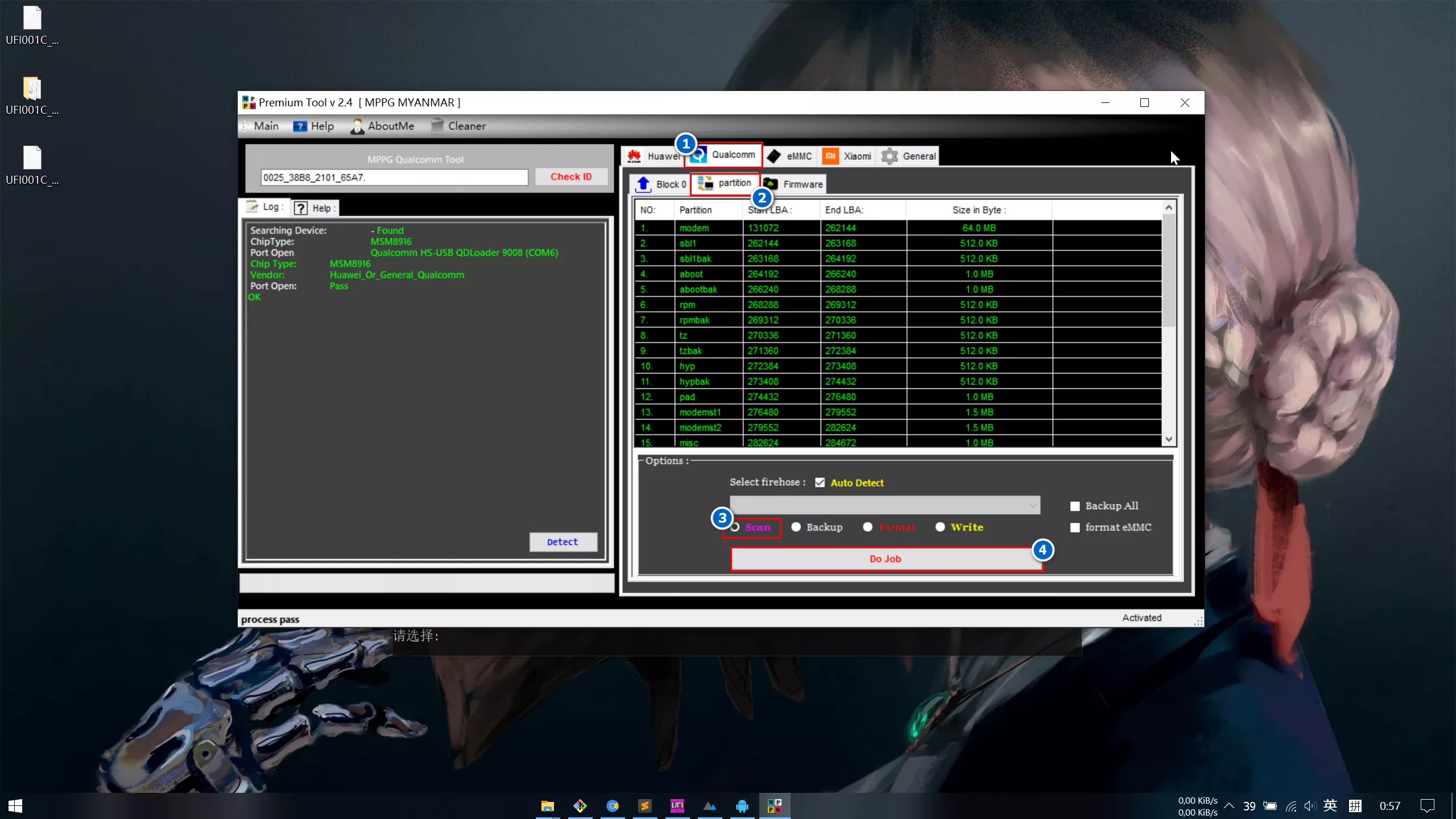Click the Size in Byte column header
This screenshot has height=819, width=1456.
(979, 210)
